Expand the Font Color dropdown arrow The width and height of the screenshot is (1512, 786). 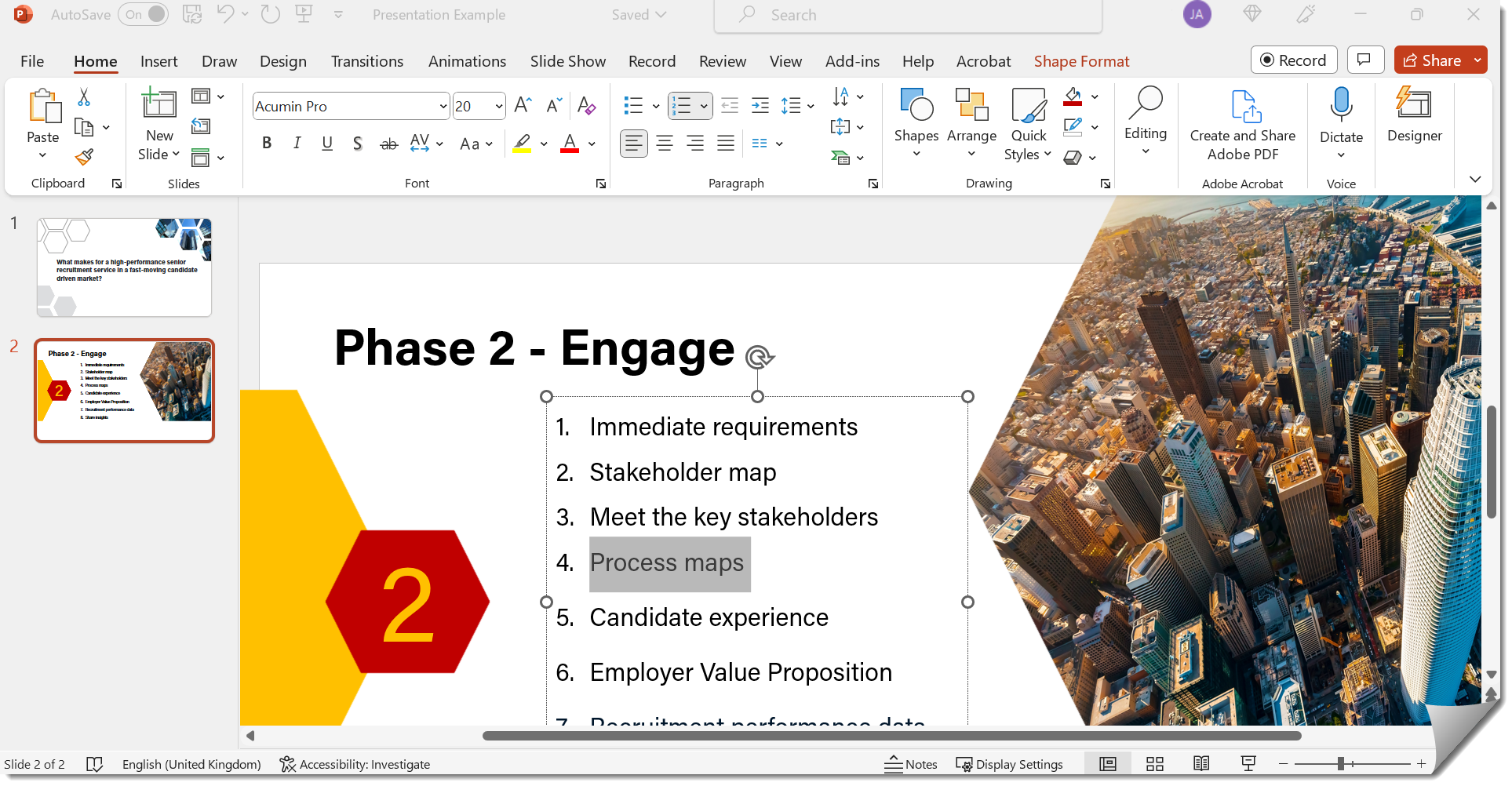(x=591, y=144)
